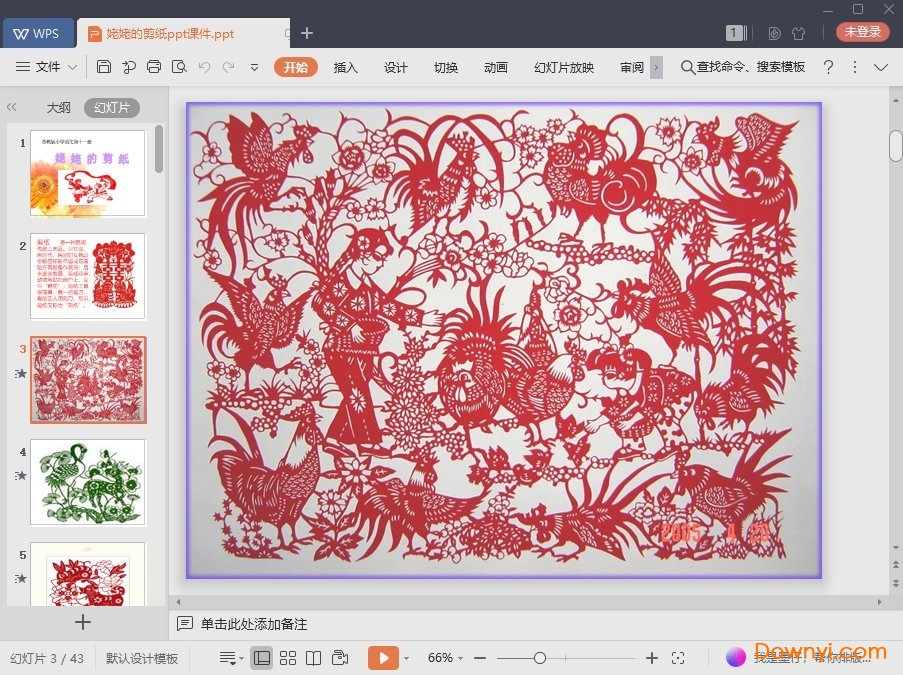903x675 pixels.
Task: Expand the quick access toolbar customize arrow
Action: 254,67
